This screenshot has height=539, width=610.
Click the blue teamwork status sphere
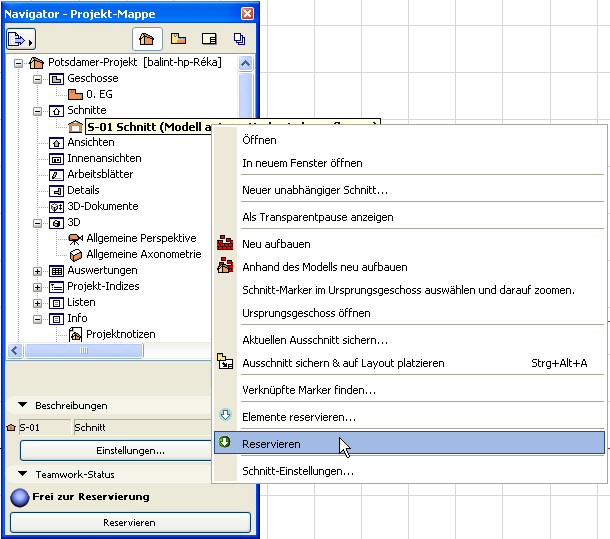point(19,498)
